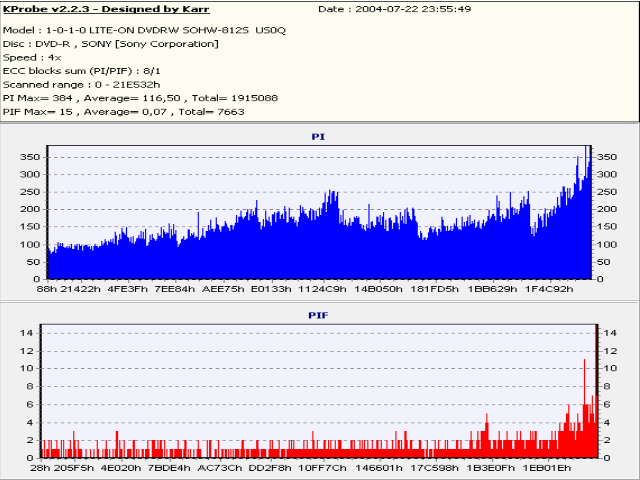Image resolution: width=640 pixels, height=480 pixels.
Task: Click the 17C598h axis label
Action: [x=434, y=468]
